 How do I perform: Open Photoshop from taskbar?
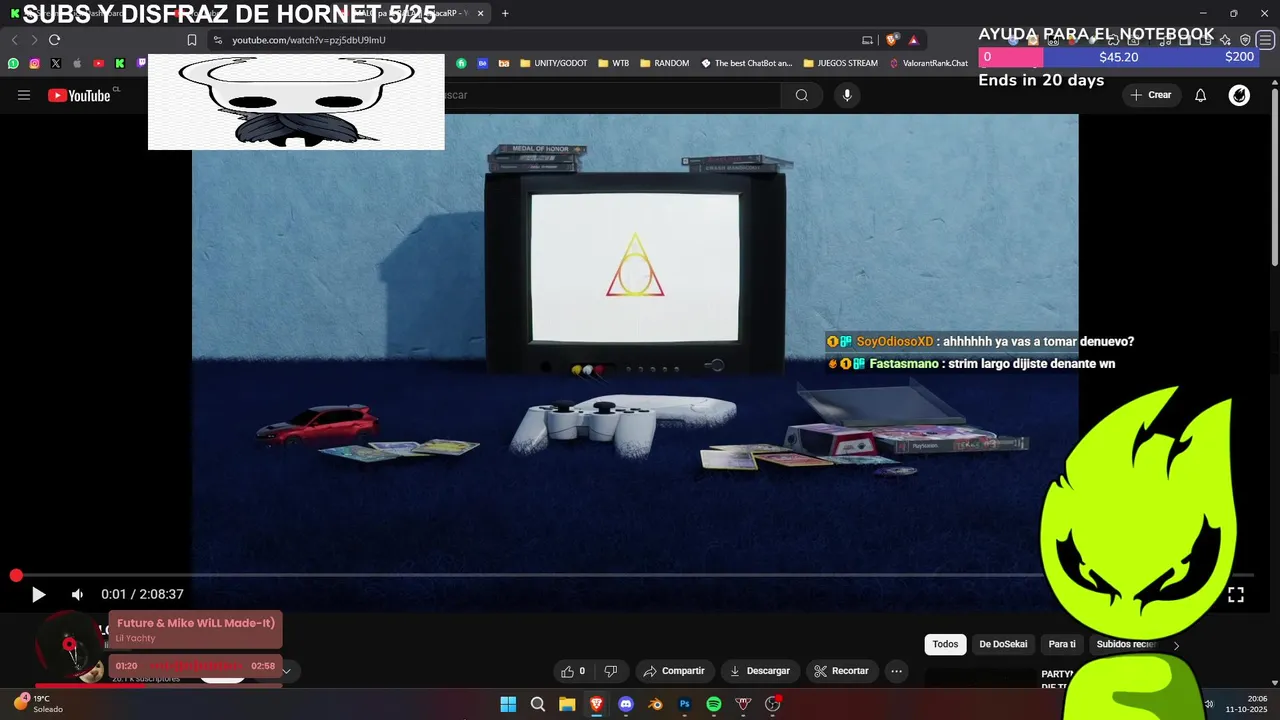pos(685,704)
